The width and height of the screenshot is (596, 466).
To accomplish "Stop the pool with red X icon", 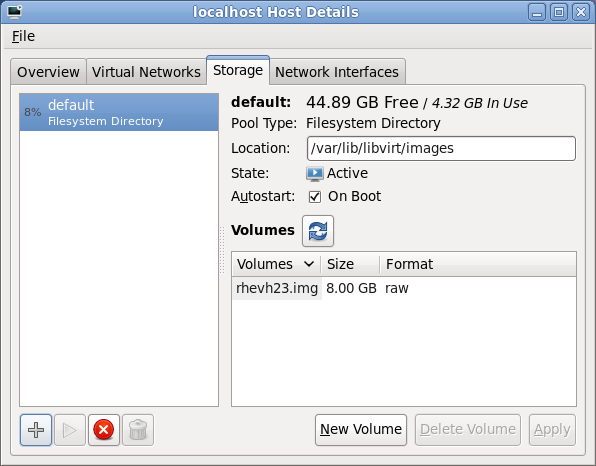I will point(104,430).
